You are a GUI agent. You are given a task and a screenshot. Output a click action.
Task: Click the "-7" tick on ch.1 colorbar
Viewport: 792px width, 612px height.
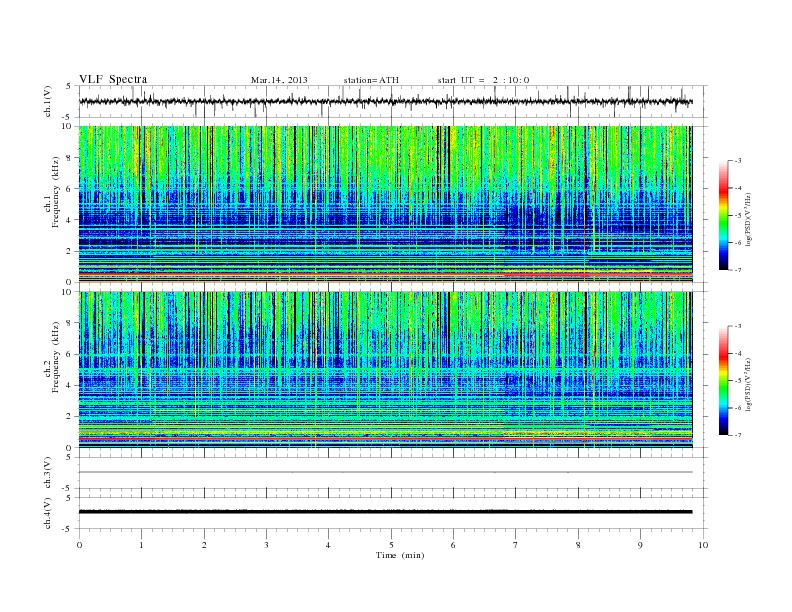(738, 270)
